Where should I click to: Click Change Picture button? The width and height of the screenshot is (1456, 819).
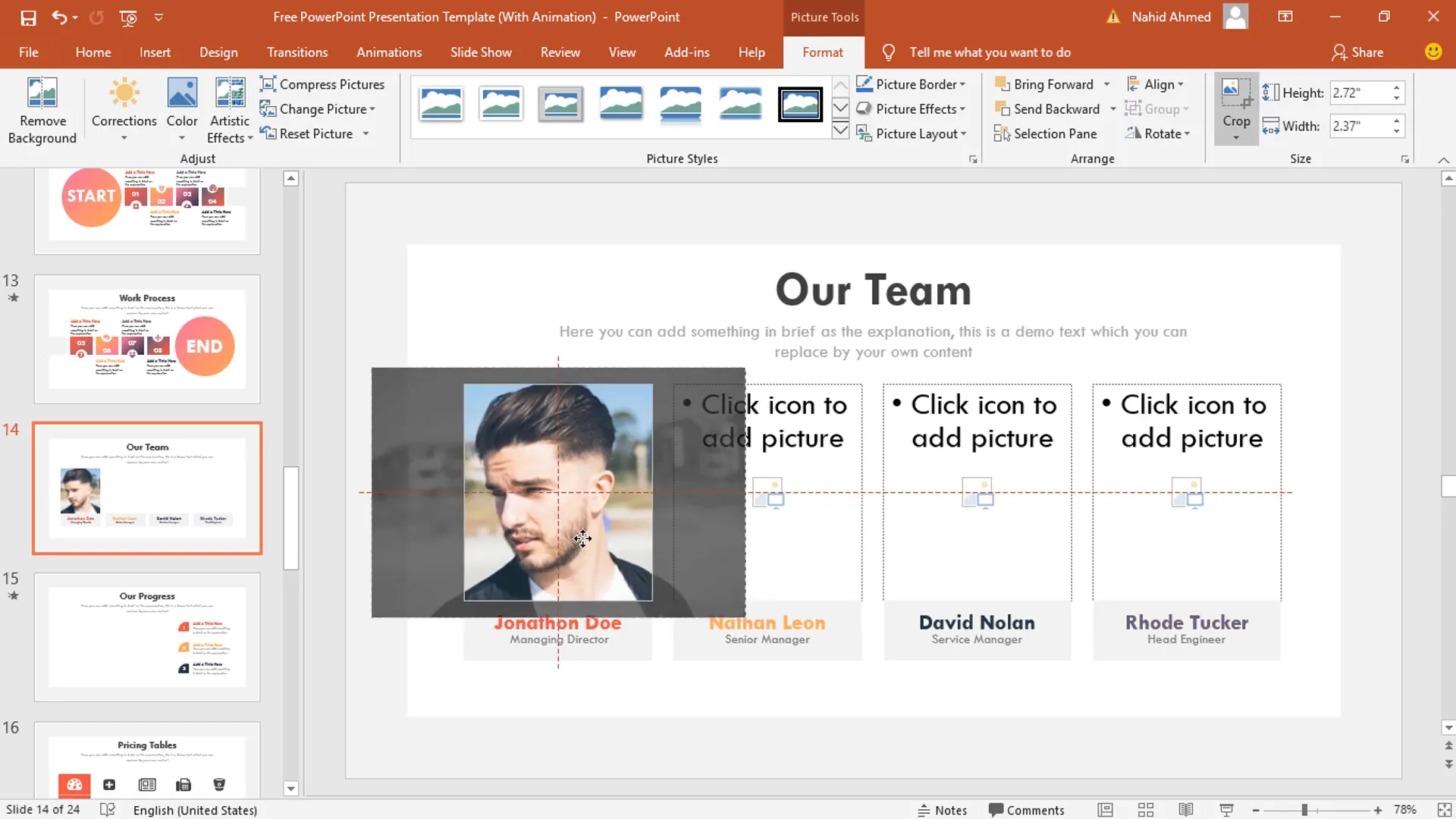pos(317,109)
